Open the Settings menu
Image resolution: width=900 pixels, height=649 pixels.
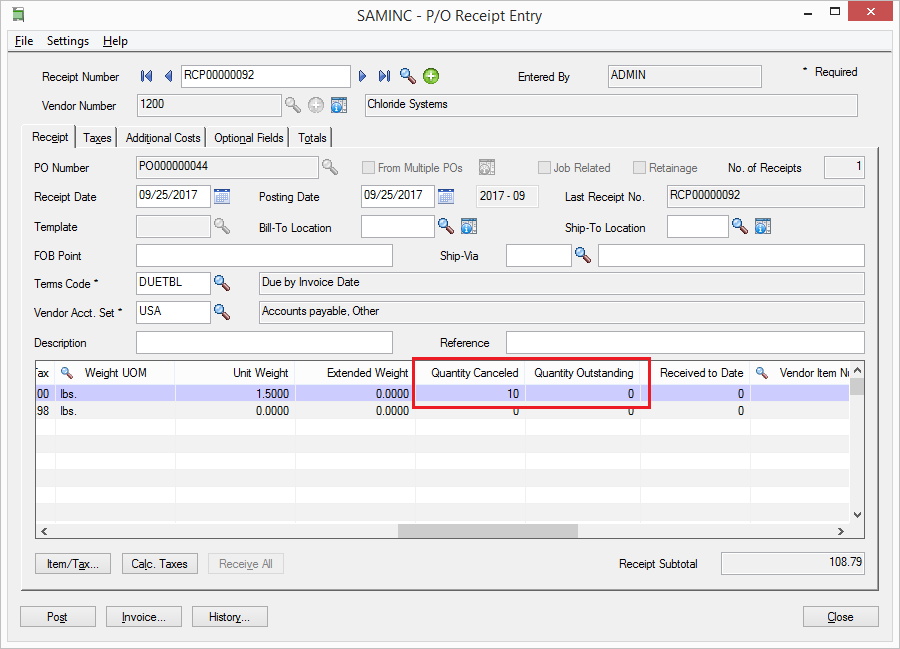tap(68, 41)
